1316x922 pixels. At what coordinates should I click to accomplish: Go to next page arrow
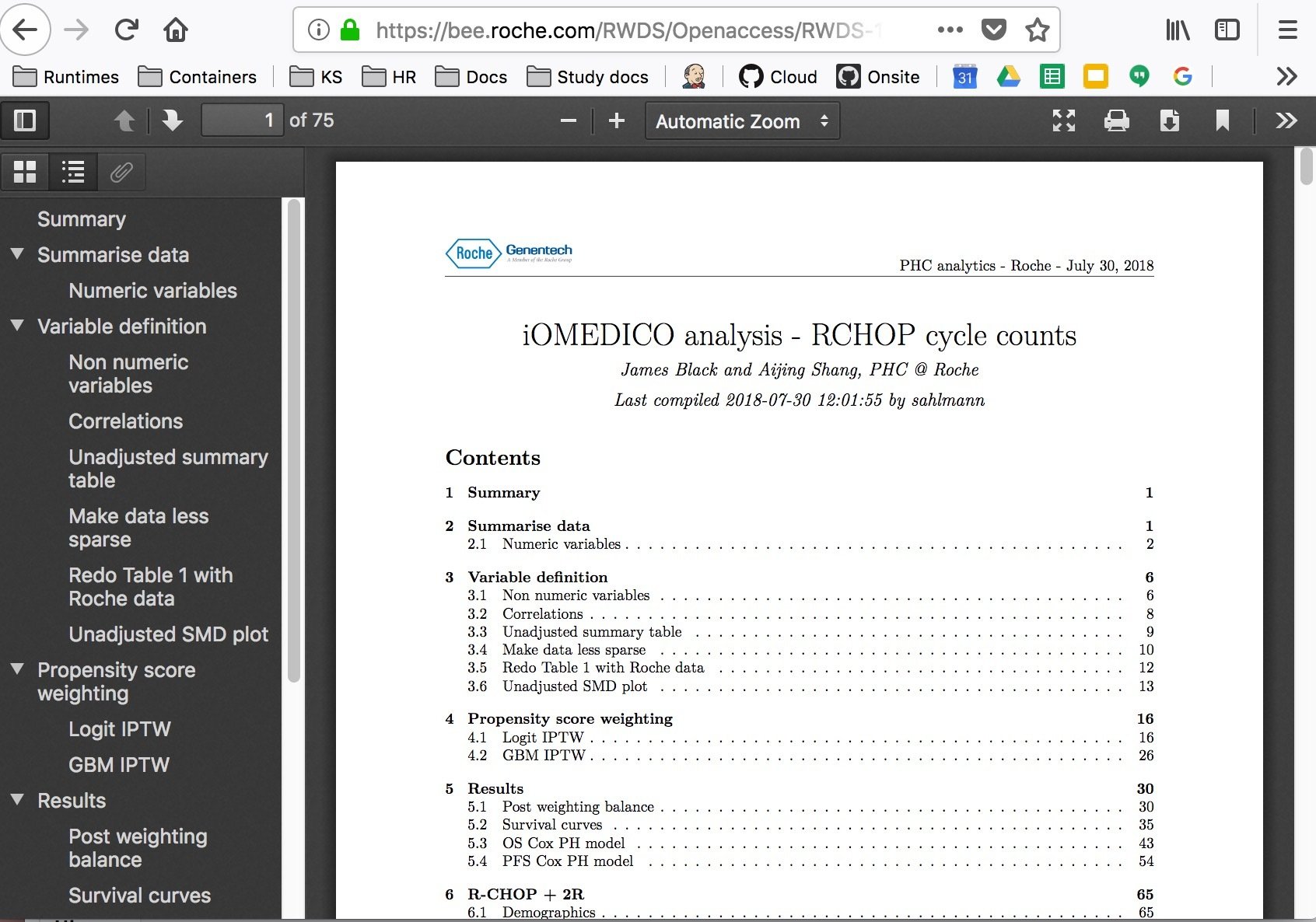172,120
